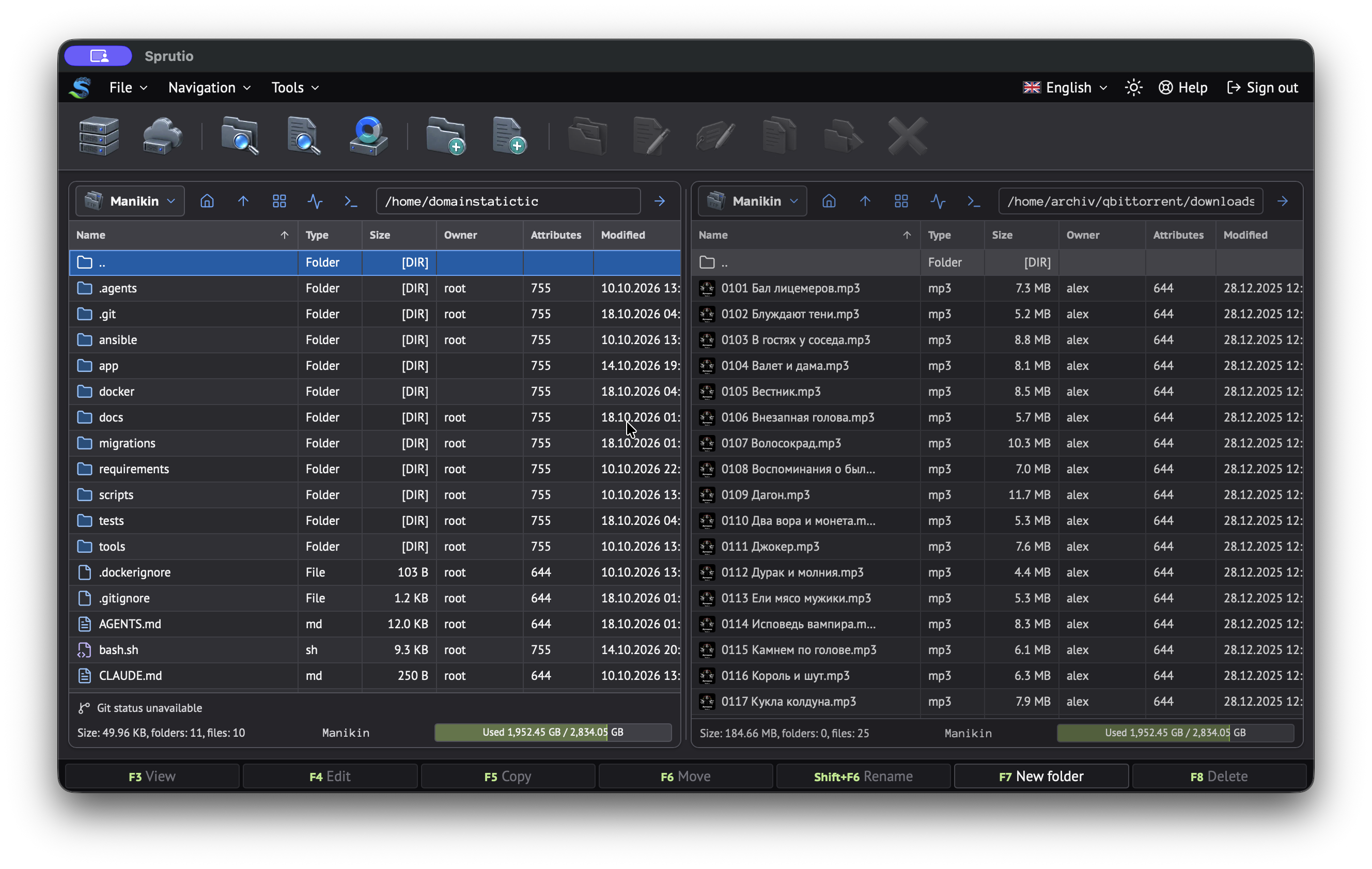Viewport: 1372px width, 869px height.
Task: Navigate to the typed path in left panel
Action: click(x=660, y=201)
